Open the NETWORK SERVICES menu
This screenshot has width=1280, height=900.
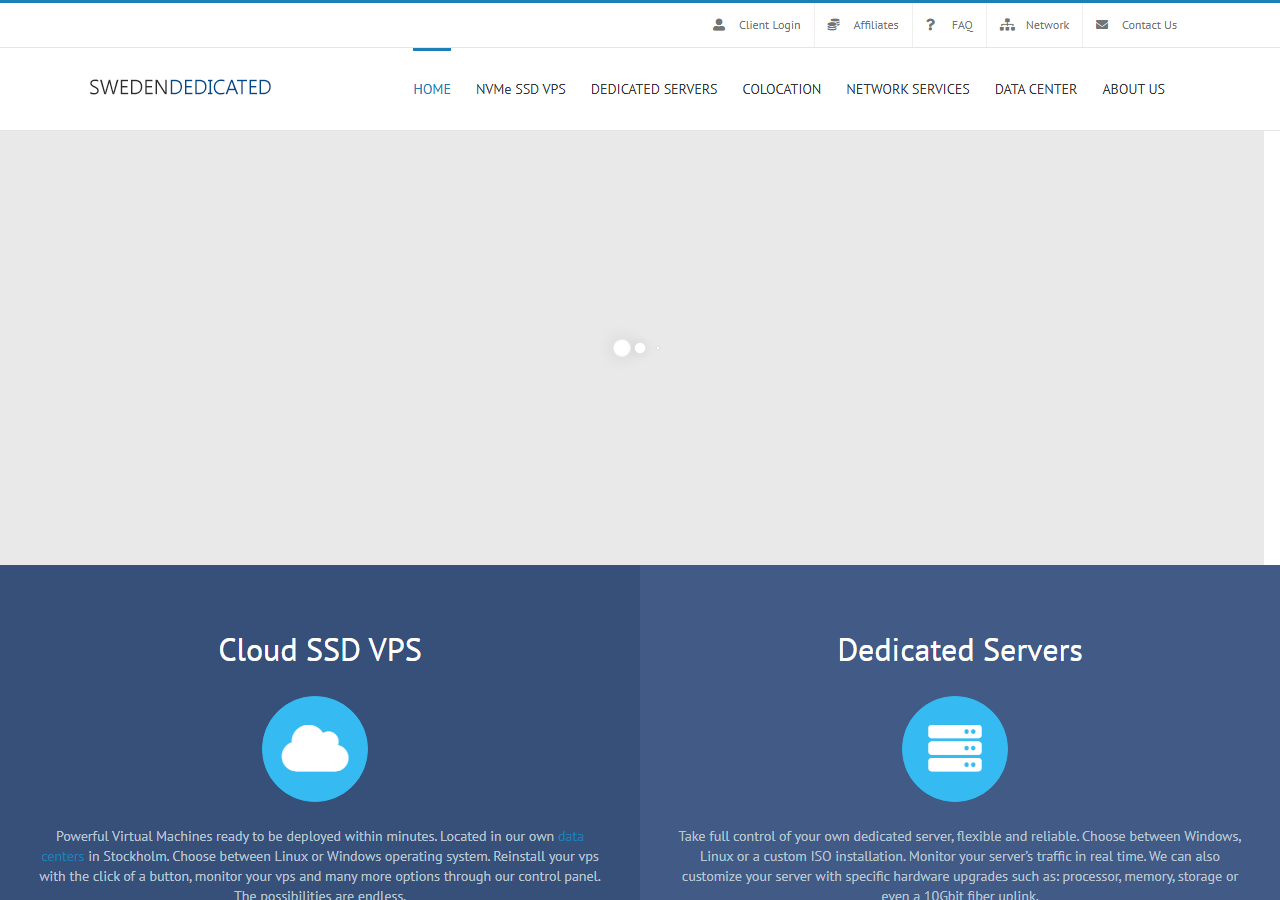pyautogui.click(x=908, y=89)
